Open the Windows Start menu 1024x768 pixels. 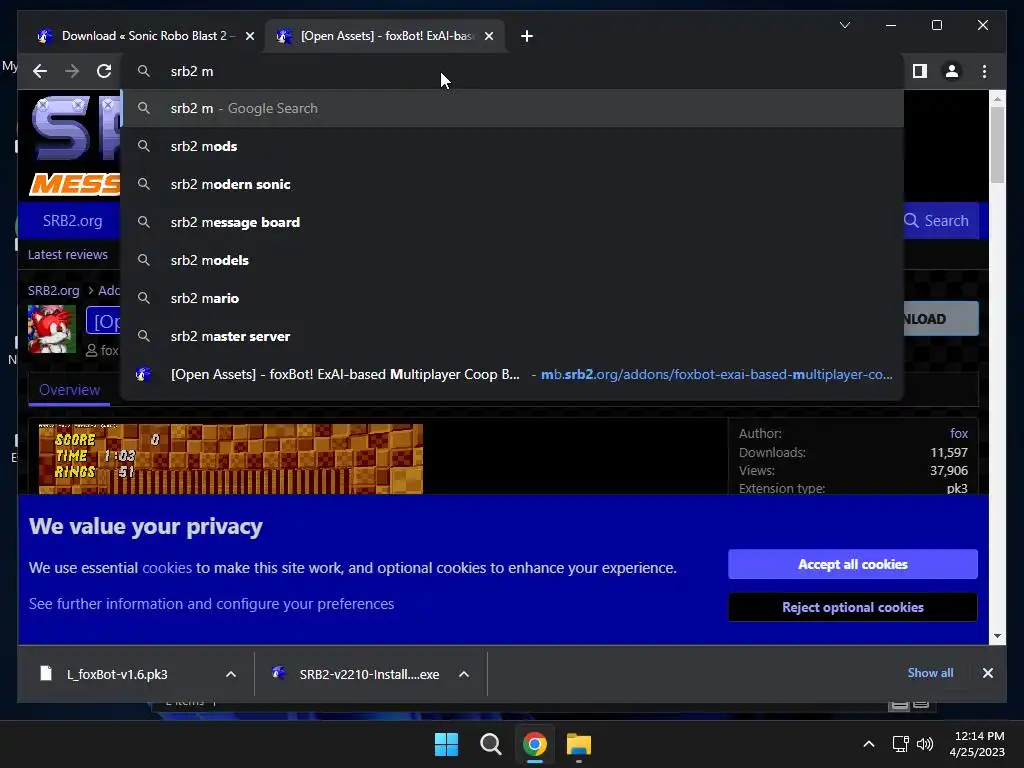click(x=447, y=744)
